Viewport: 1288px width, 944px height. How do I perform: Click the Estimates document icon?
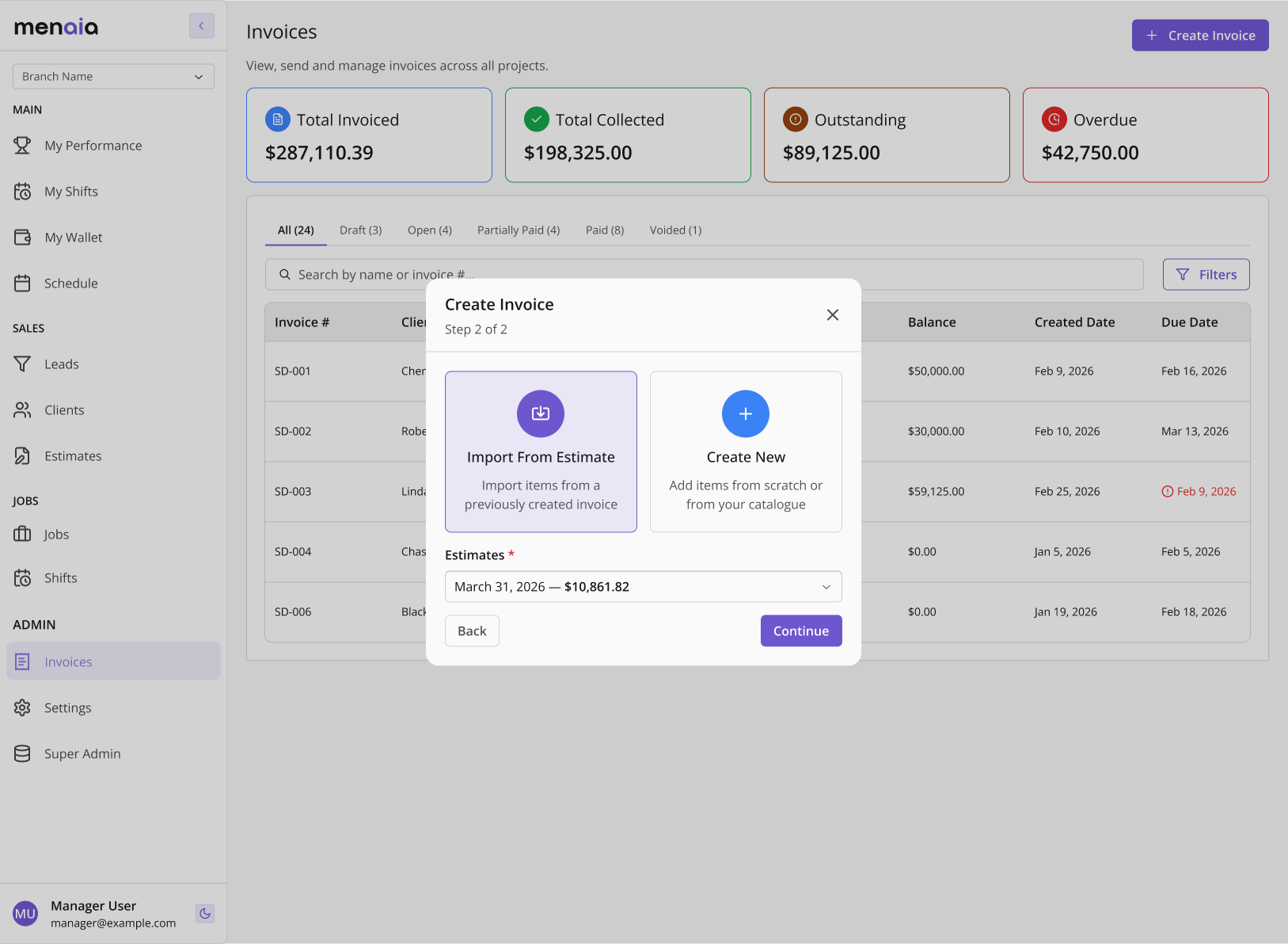(x=22, y=455)
